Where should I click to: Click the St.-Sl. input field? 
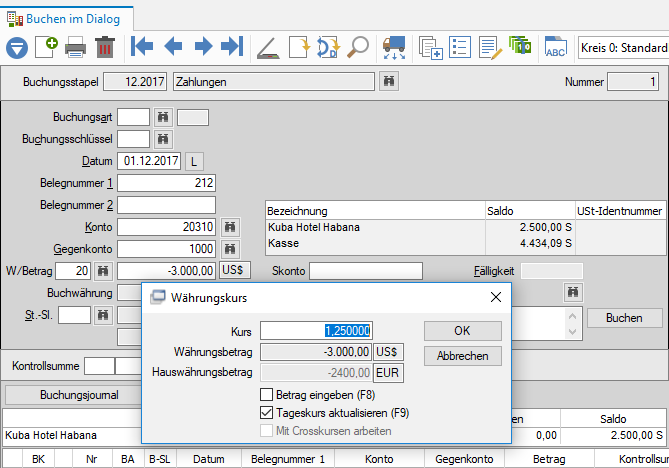74,315
